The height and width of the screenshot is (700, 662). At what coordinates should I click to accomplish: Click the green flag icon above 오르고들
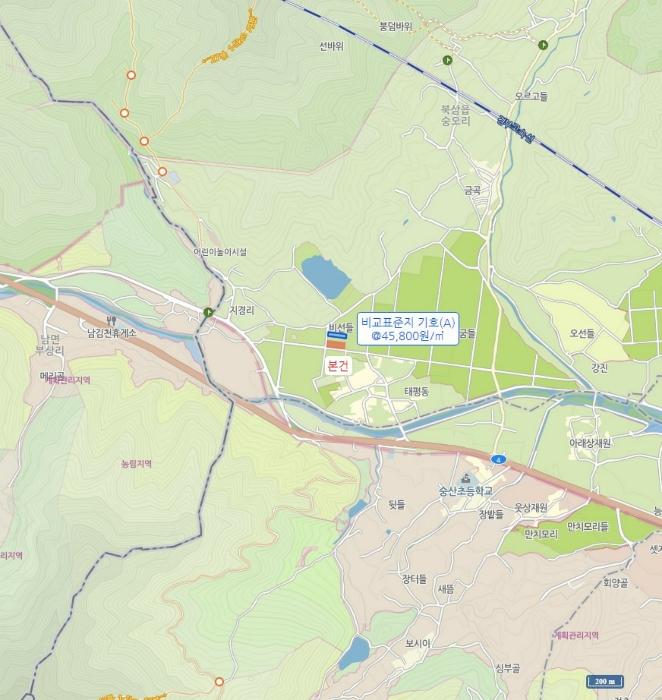(x=543, y=45)
